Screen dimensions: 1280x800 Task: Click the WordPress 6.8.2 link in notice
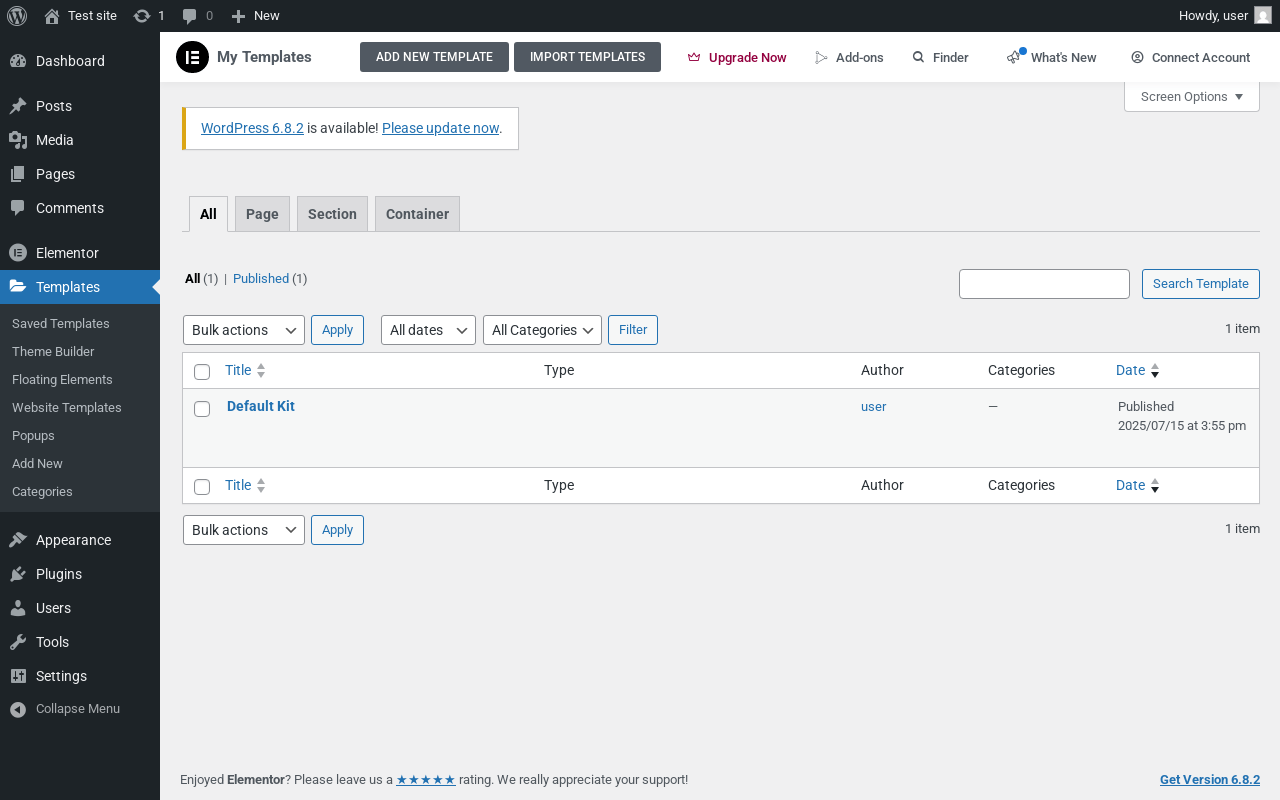[252, 128]
